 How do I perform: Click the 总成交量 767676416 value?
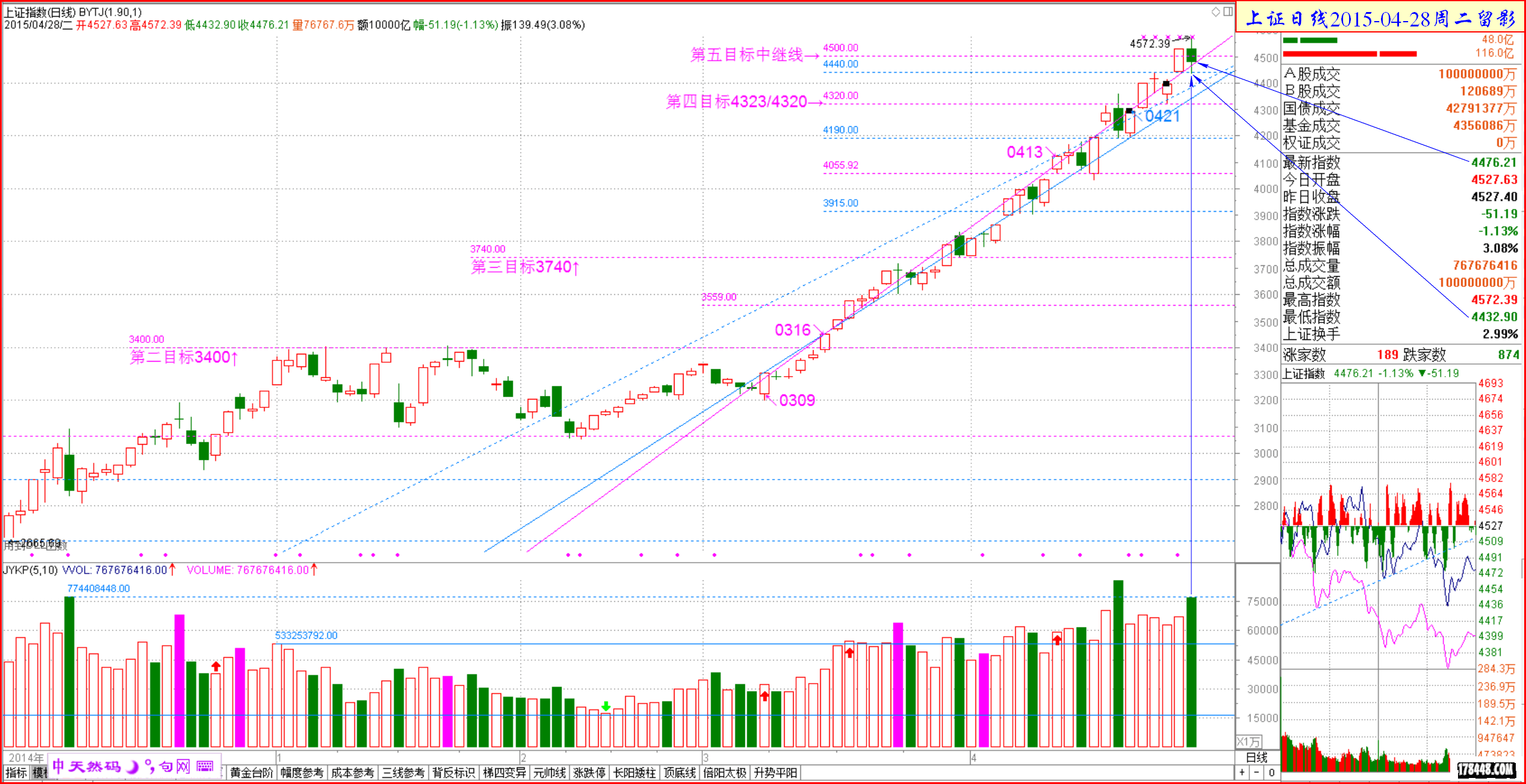coord(1484,265)
